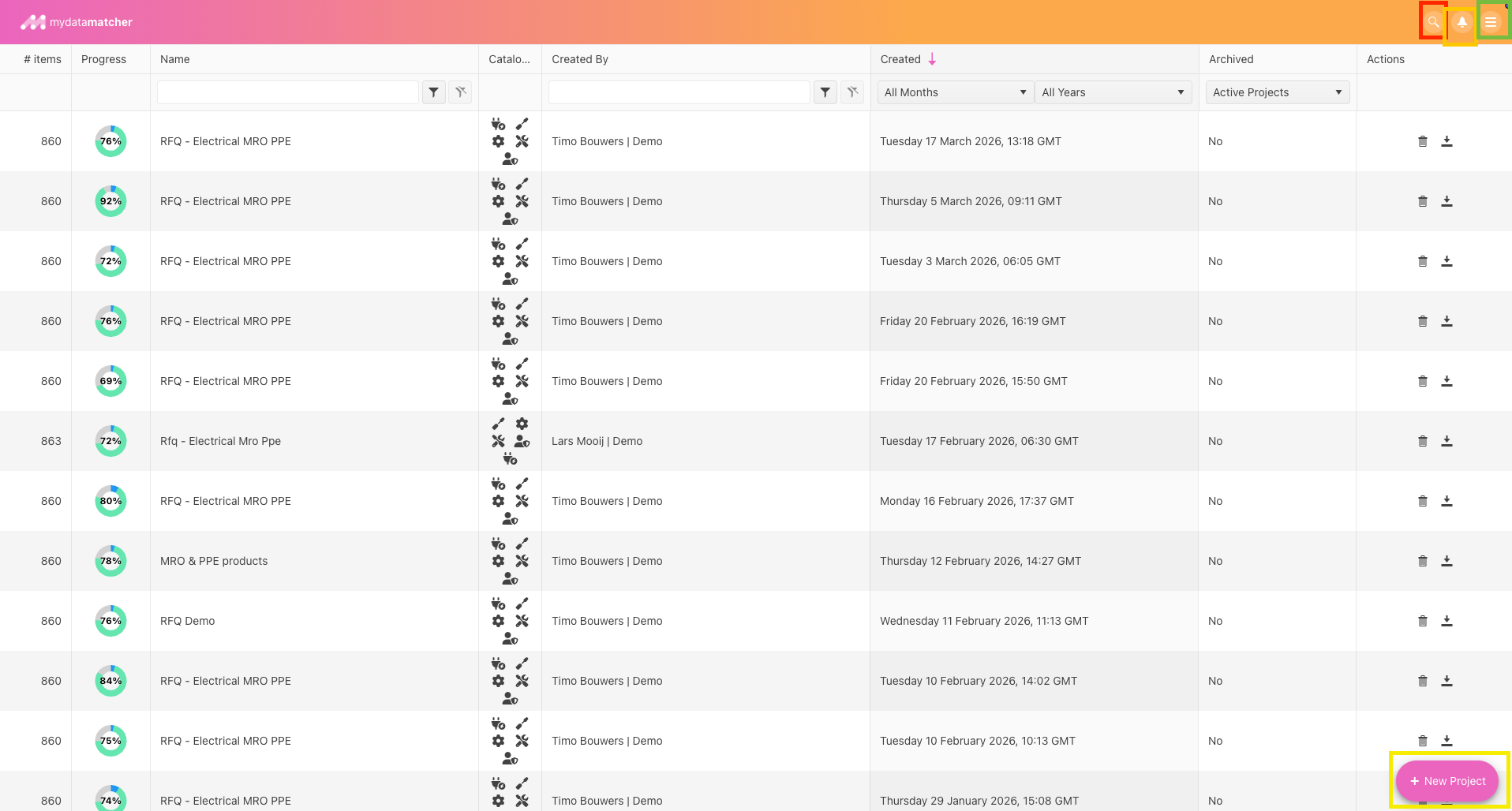Delete project created 20 February 16:19
The height and width of the screenshot is (811, 1512).
point(1423,321)
